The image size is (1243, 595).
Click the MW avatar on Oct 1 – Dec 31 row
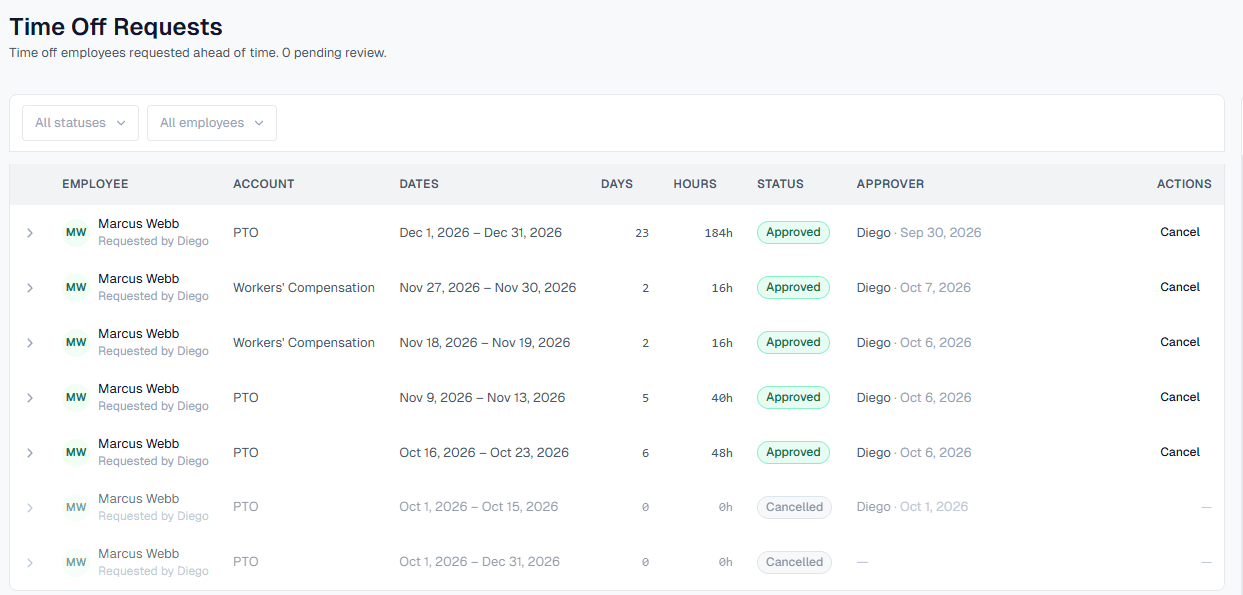(76, 563)
